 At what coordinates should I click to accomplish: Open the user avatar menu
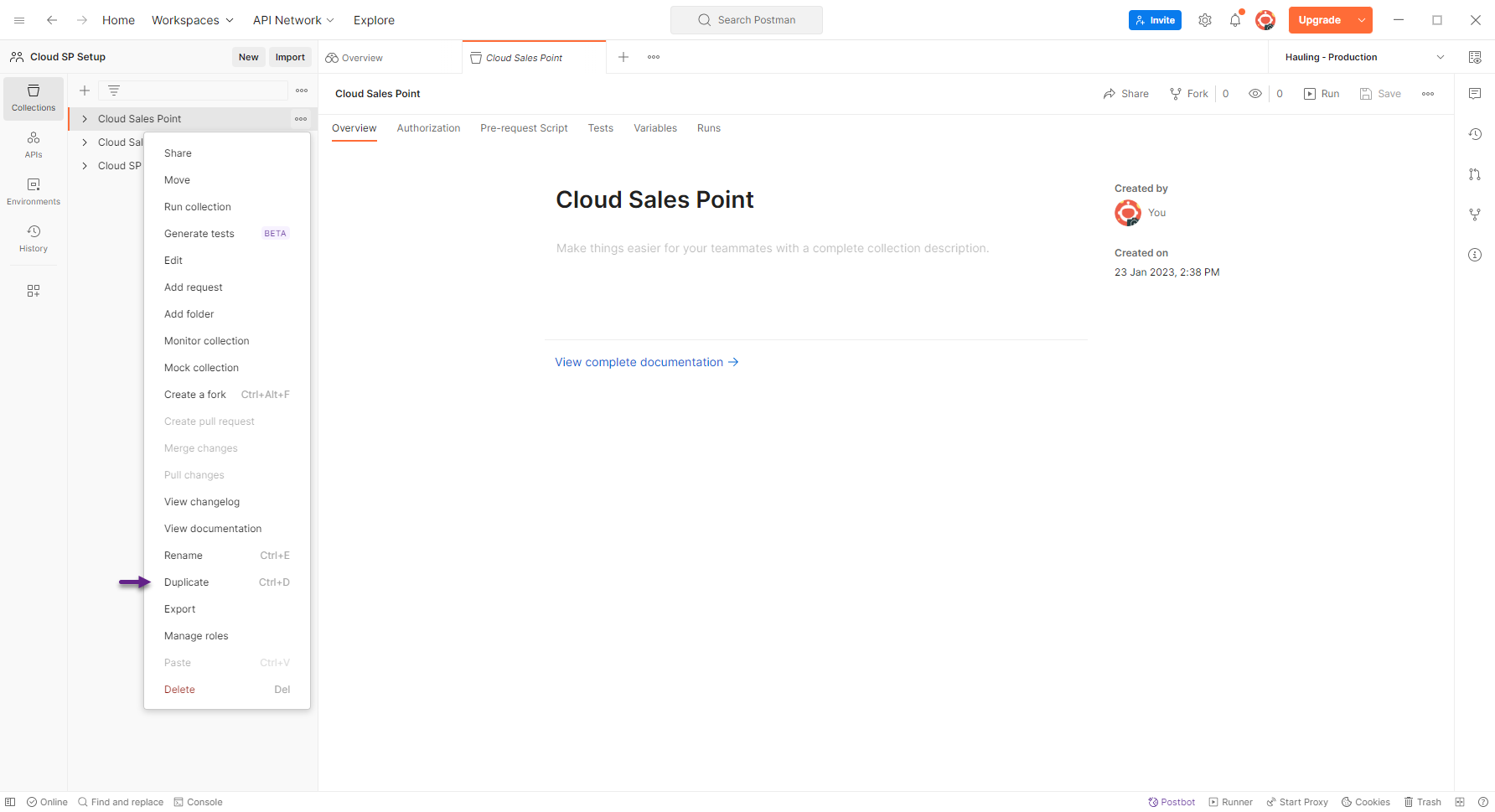click(1265, 20)
